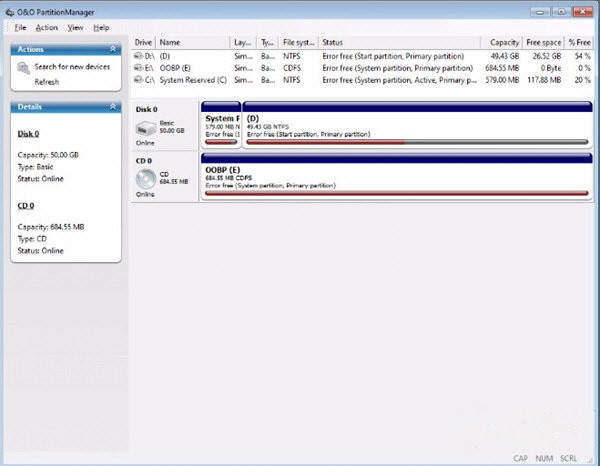Screen dimensions: 600x466
Task: Select the D: drive icon in list
Action: tap(138, 57)
